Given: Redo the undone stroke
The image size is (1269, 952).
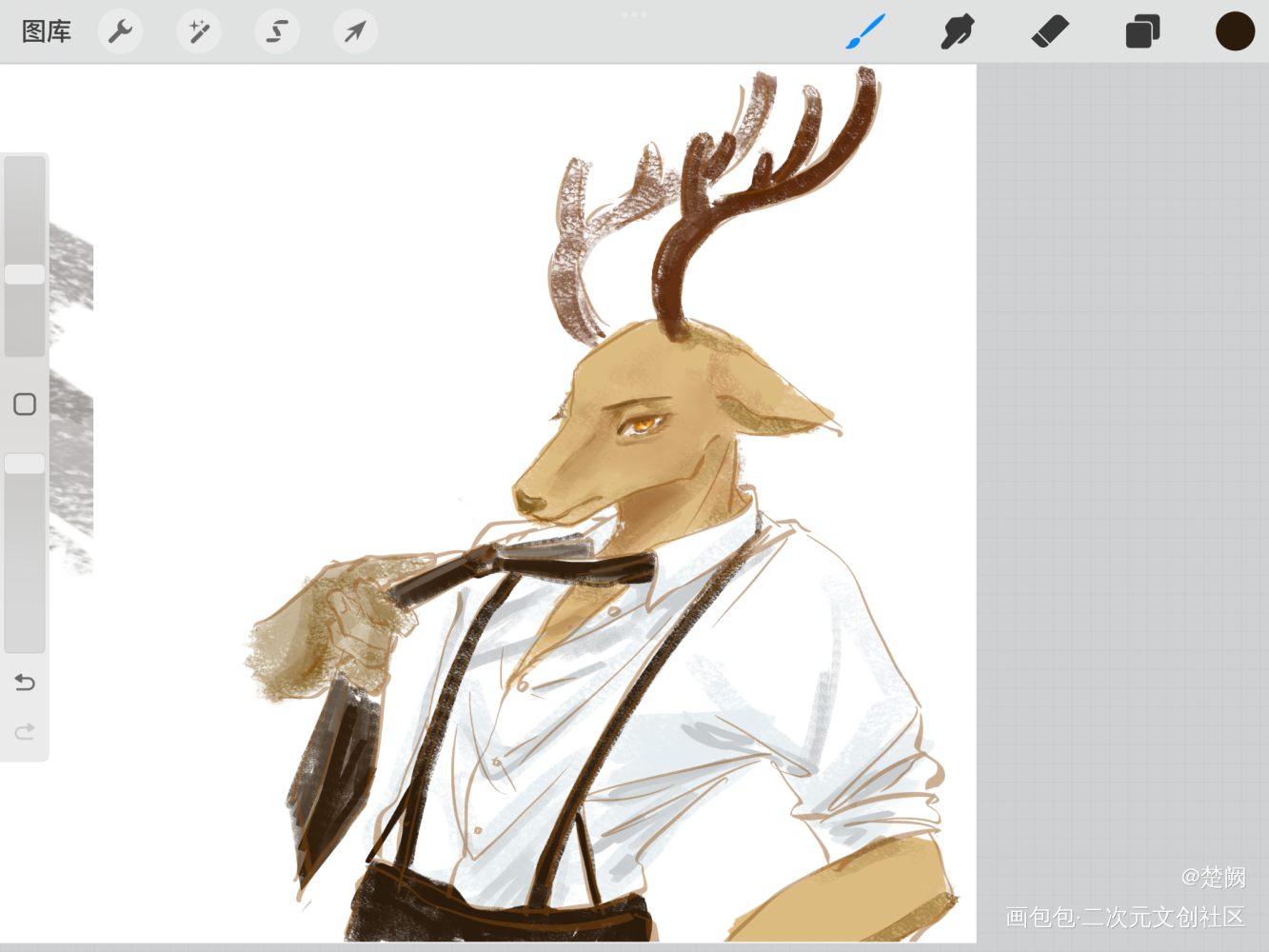Looking at the screenshot, I should point(25,732).
